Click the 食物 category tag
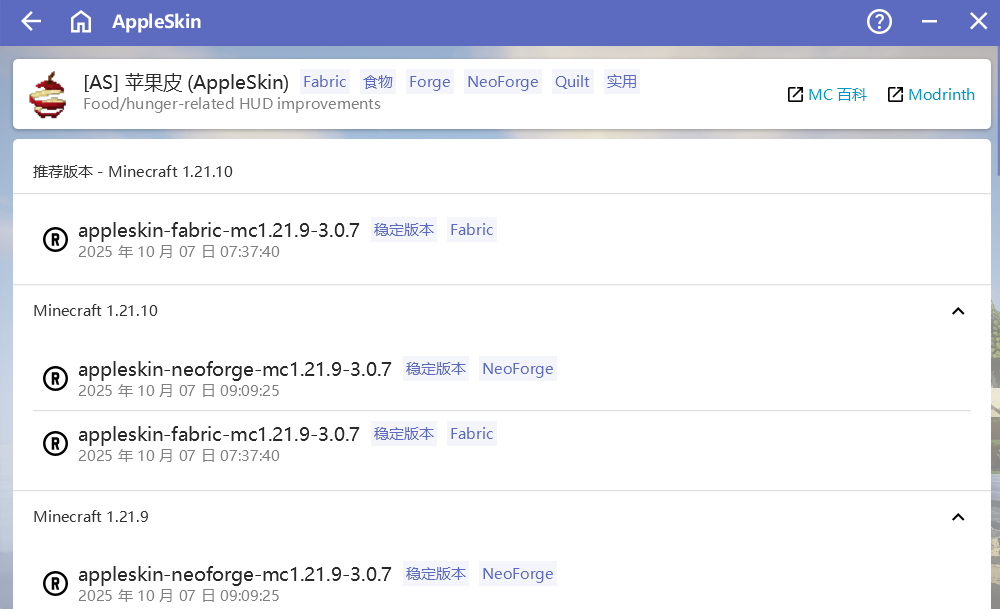The image size is (1000, 609). [378, 82]
